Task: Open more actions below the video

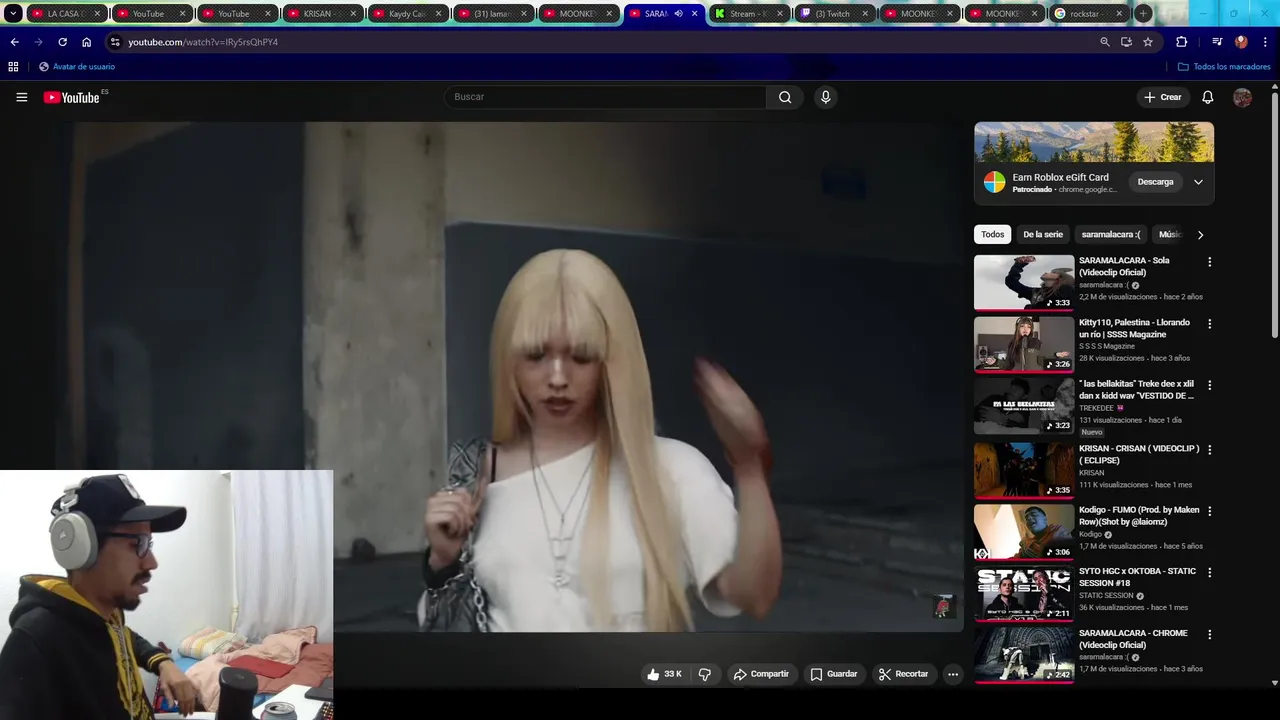Action: click(953, 674)
